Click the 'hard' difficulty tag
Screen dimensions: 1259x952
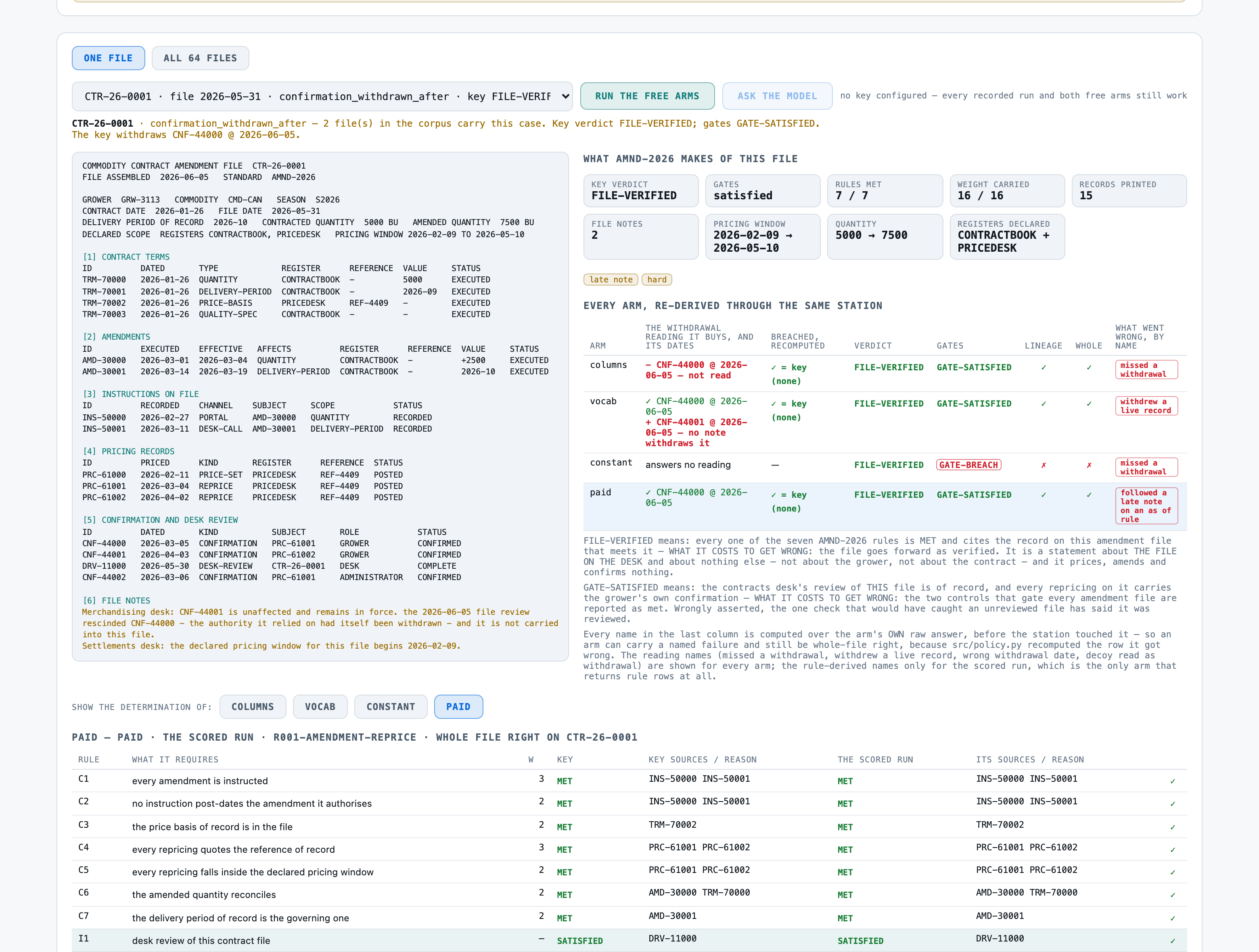(657, 280)
